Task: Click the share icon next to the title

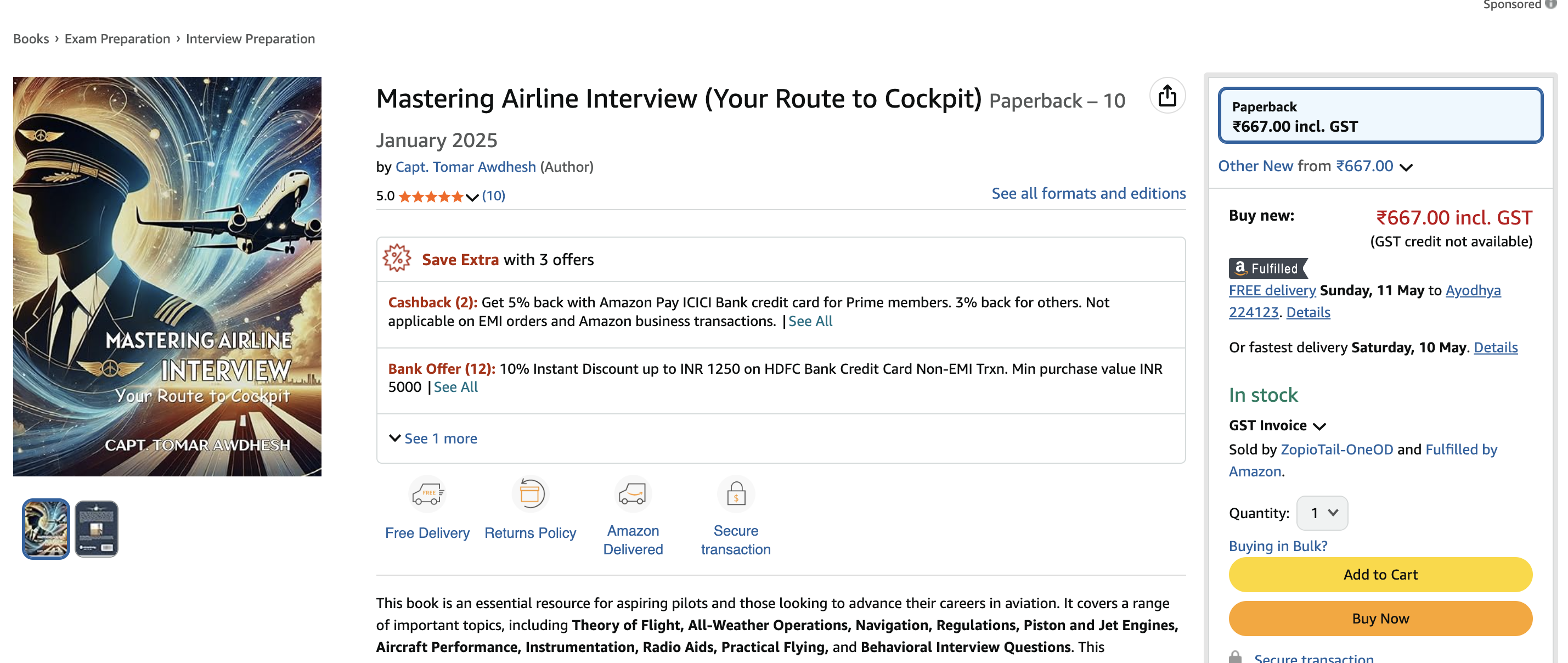Action: (x=1166, y=95)
